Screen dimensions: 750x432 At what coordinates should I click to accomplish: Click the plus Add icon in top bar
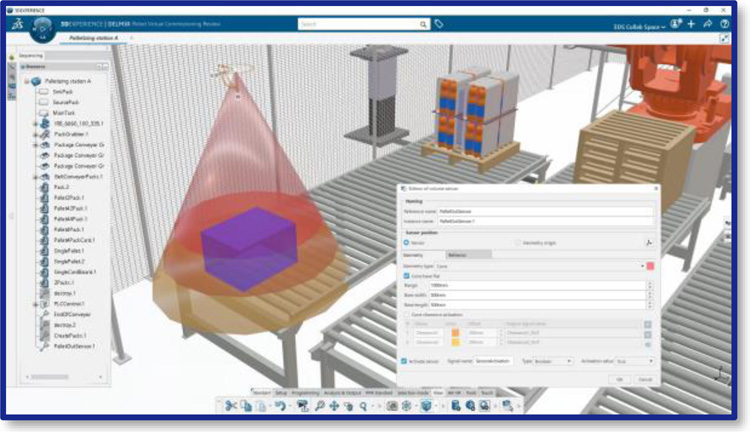pos(691,22)
